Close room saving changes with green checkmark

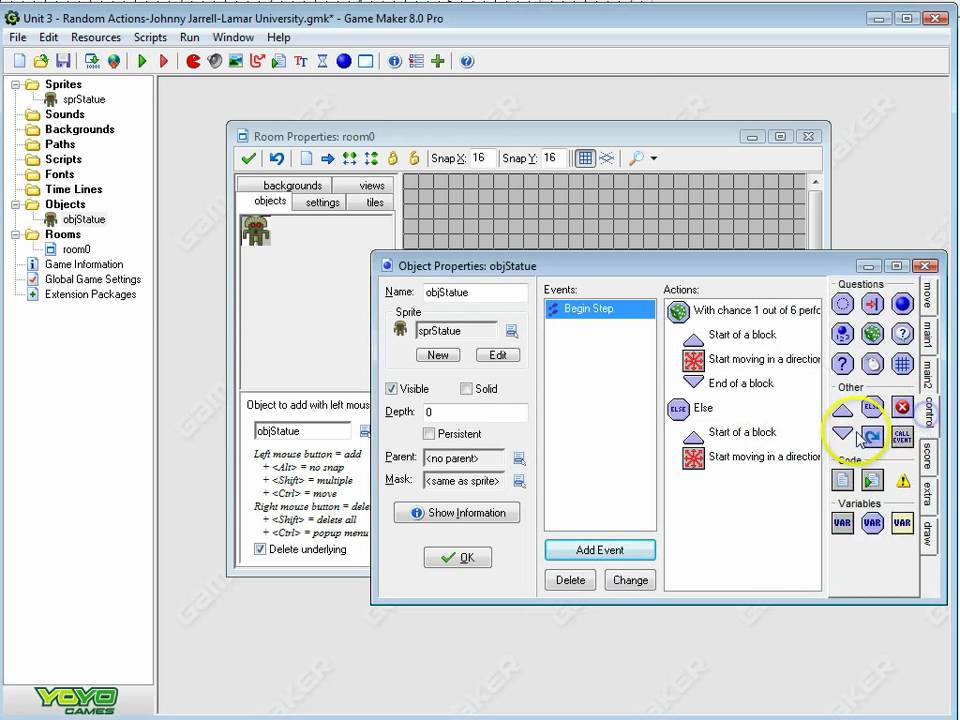248,159
